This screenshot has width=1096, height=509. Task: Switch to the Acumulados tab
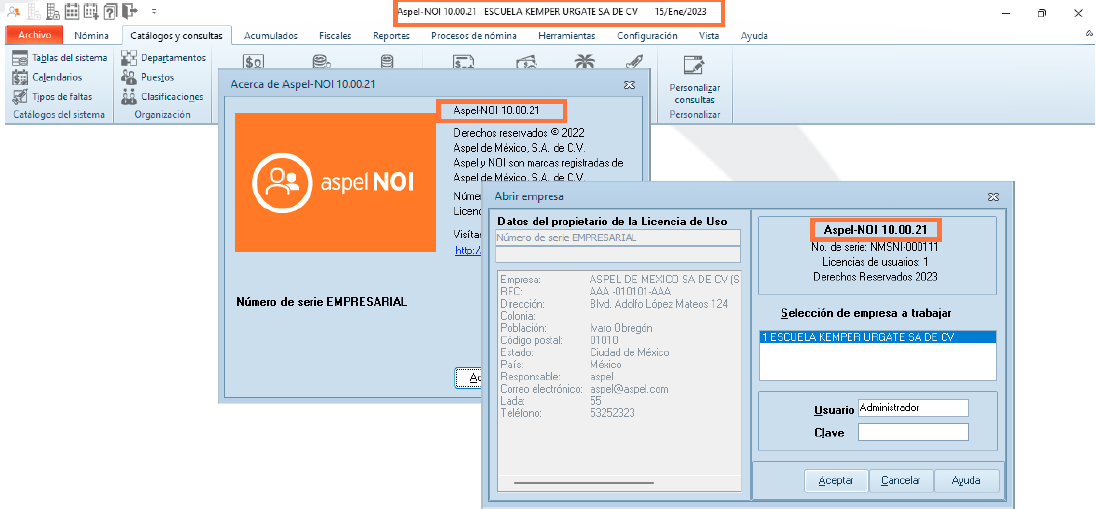271,36
